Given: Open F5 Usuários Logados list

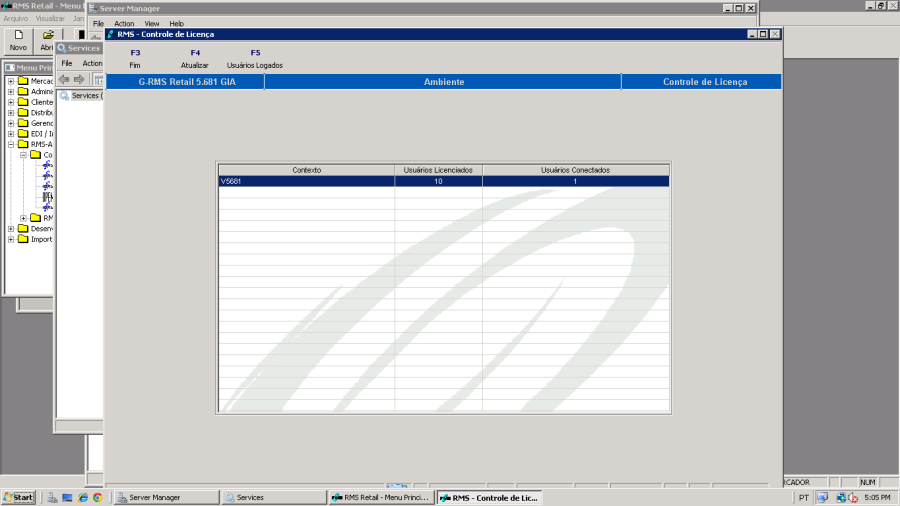Looking at the screenshot, I should [x=255, y=59].
